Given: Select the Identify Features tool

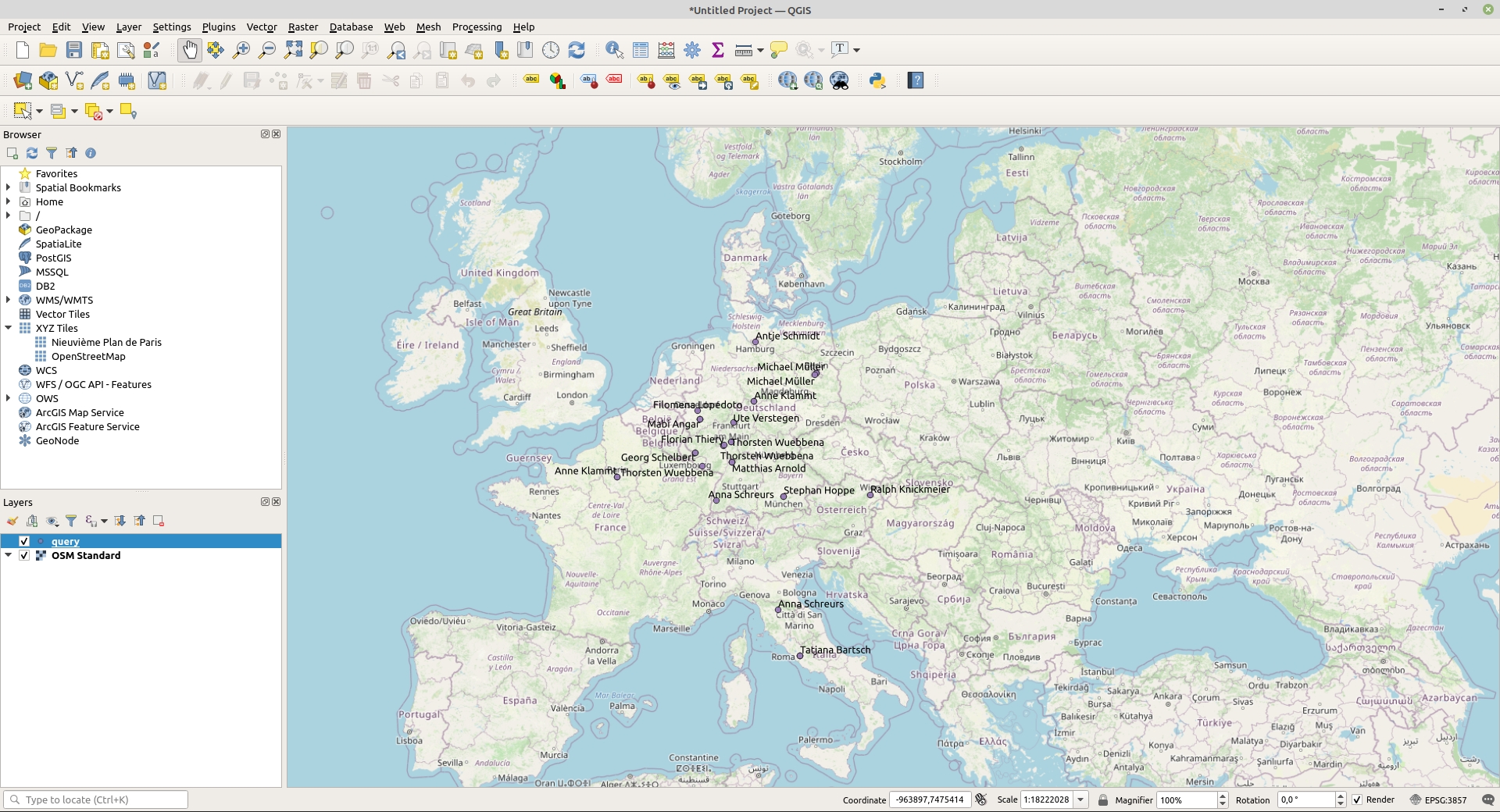Looking at the screenshot, I should pos(615,51).
